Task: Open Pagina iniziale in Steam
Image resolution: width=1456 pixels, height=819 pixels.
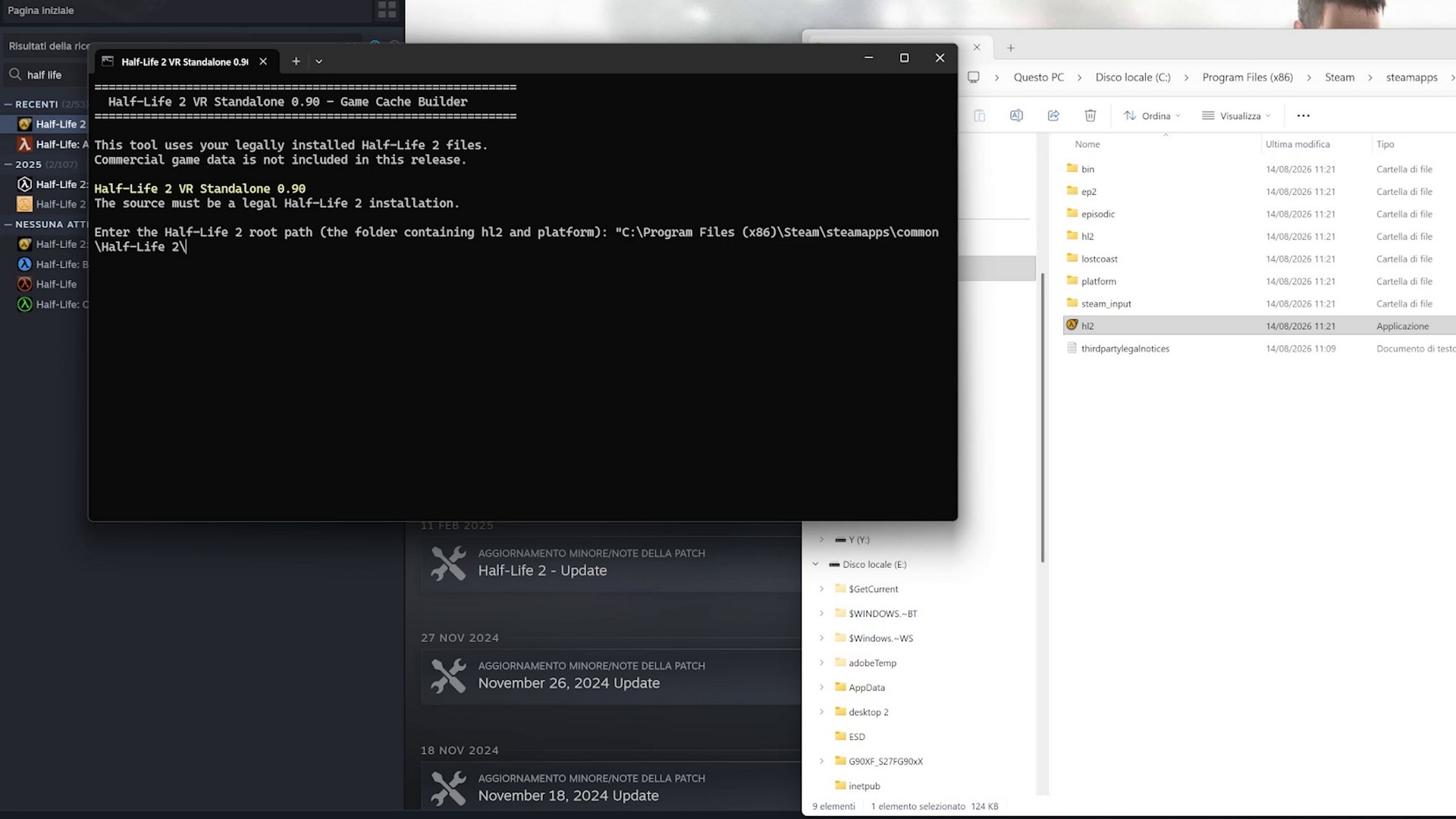Action: [41, 11]
